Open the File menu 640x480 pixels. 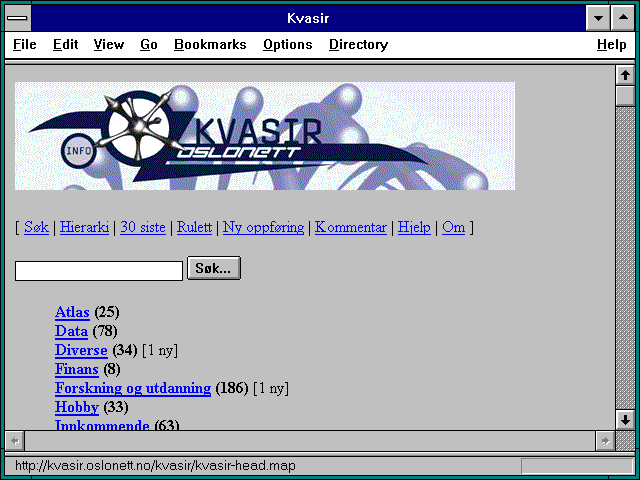24,44
